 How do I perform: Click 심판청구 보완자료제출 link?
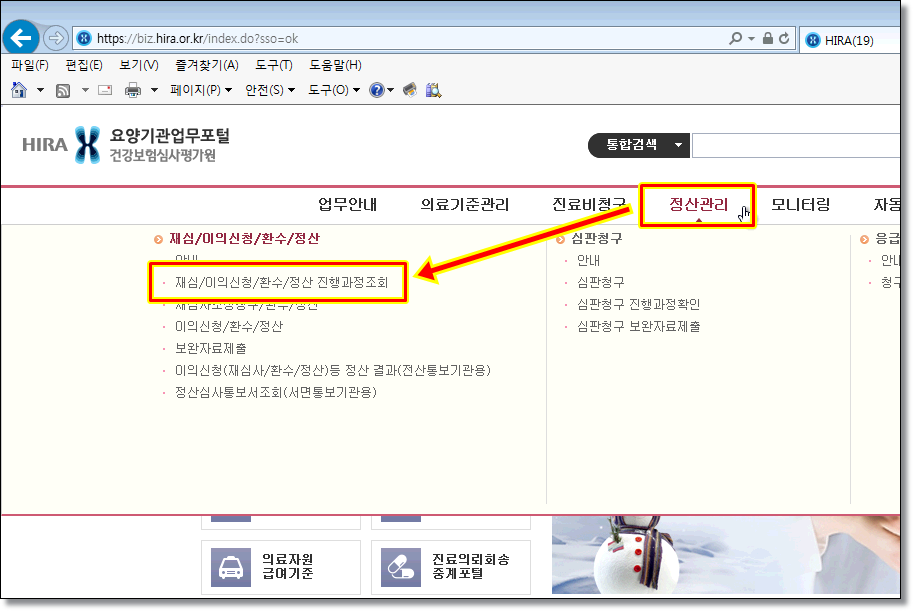point(638,326)
